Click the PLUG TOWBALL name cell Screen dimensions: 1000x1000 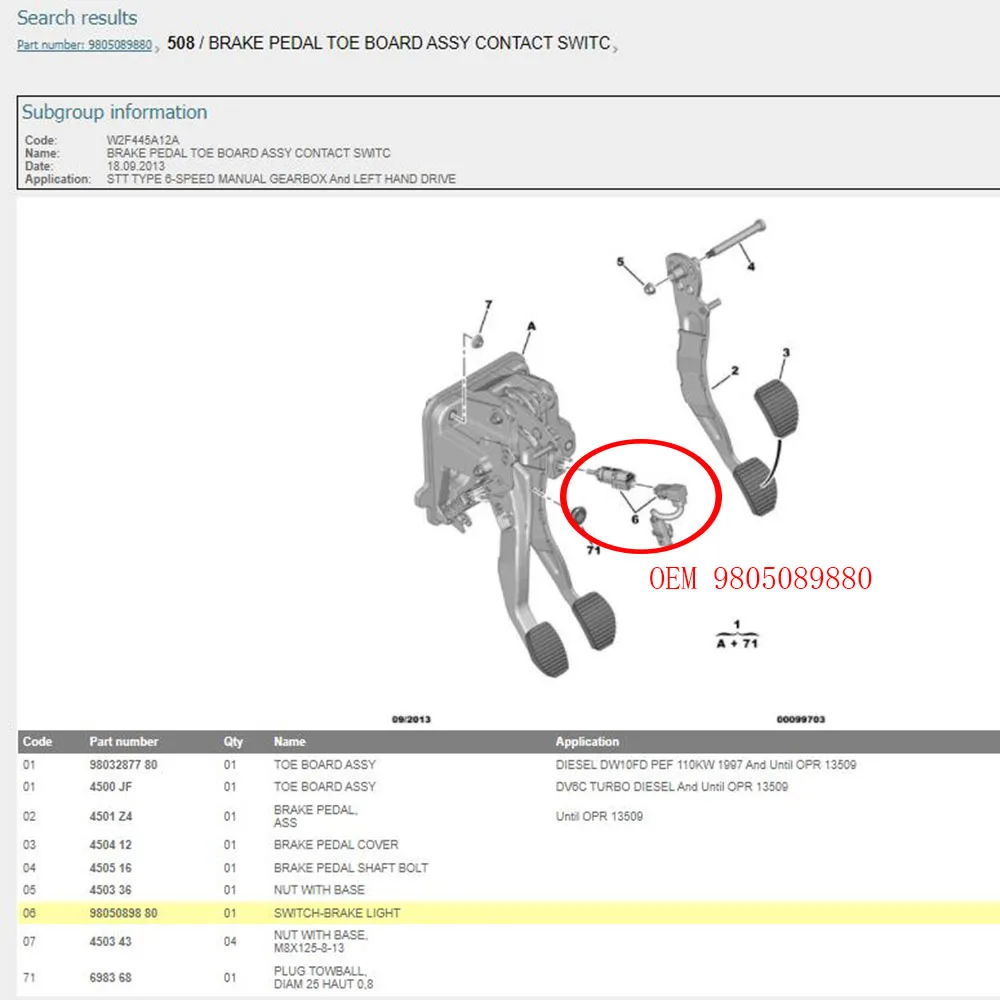coord(323,978)
